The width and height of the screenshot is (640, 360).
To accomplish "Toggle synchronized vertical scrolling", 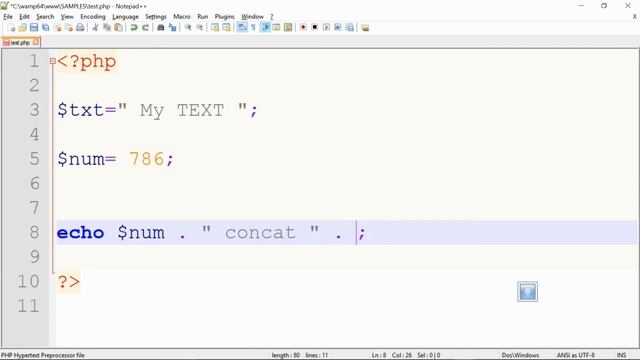I will click(215, 27).
